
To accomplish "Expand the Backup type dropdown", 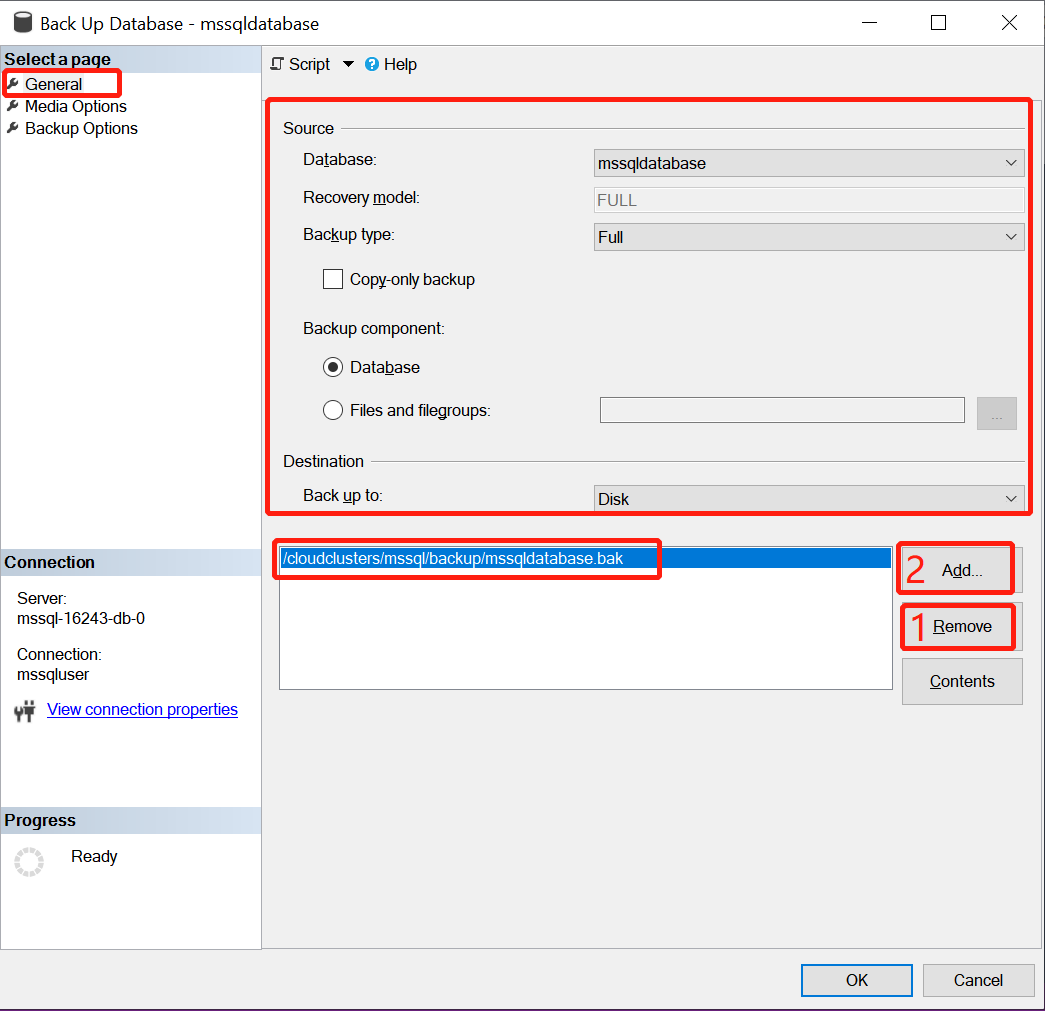I will tap(808, 237).
